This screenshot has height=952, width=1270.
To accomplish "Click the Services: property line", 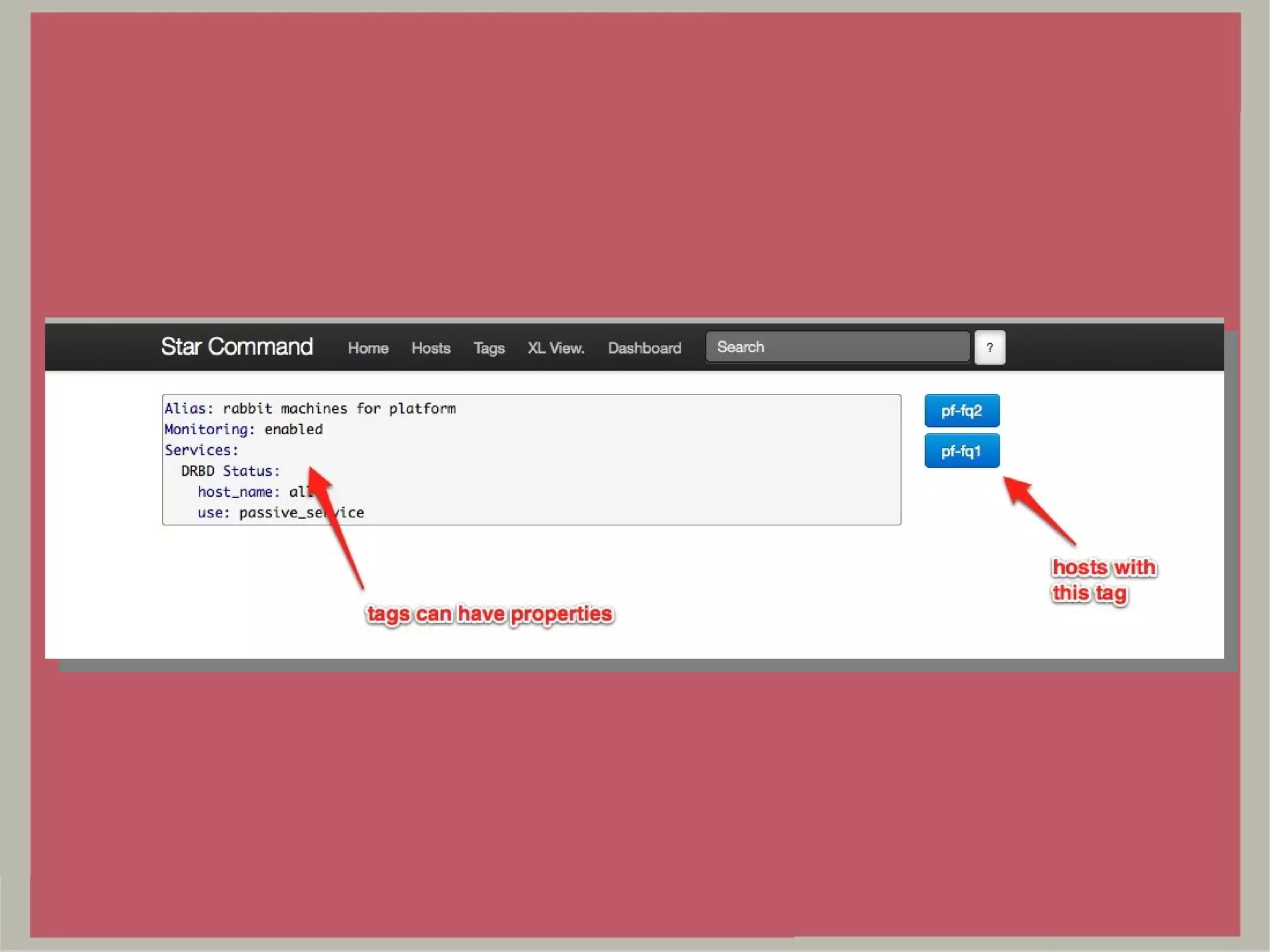I will pos(202,450).
